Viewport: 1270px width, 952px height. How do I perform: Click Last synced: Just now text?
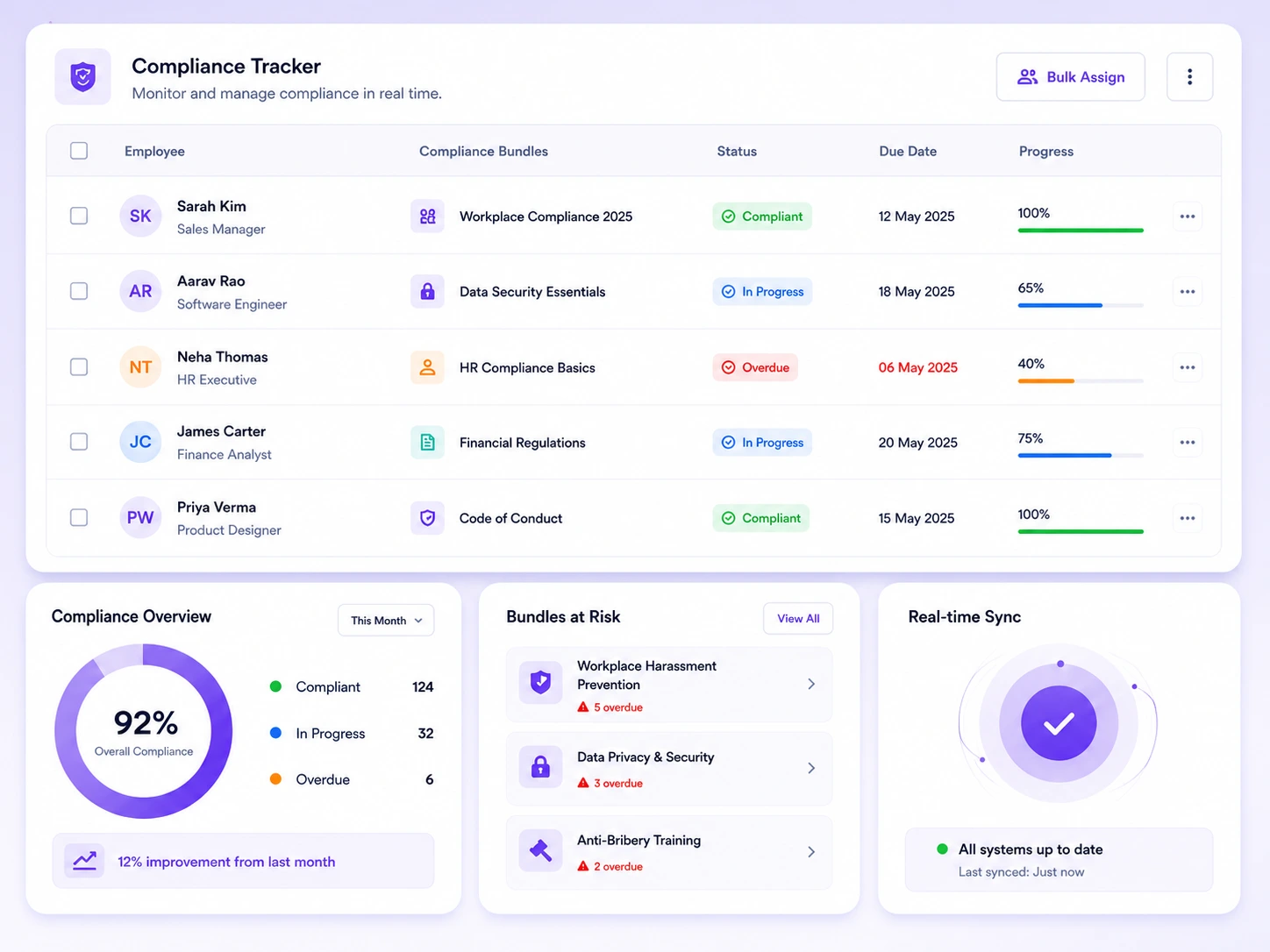coord(1021,871)
